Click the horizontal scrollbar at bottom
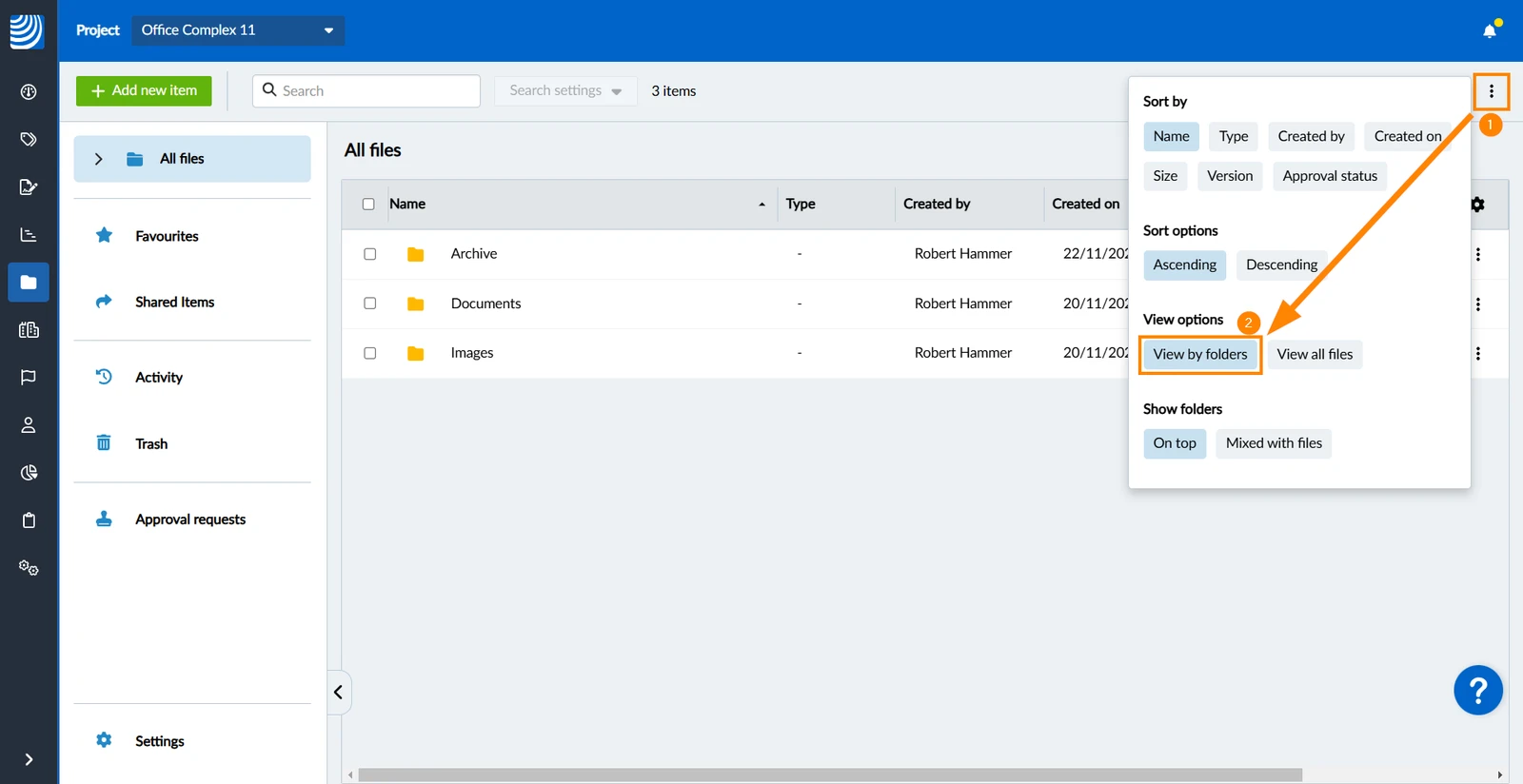The width and height of the screenshot is (1523, 784). 830,774
